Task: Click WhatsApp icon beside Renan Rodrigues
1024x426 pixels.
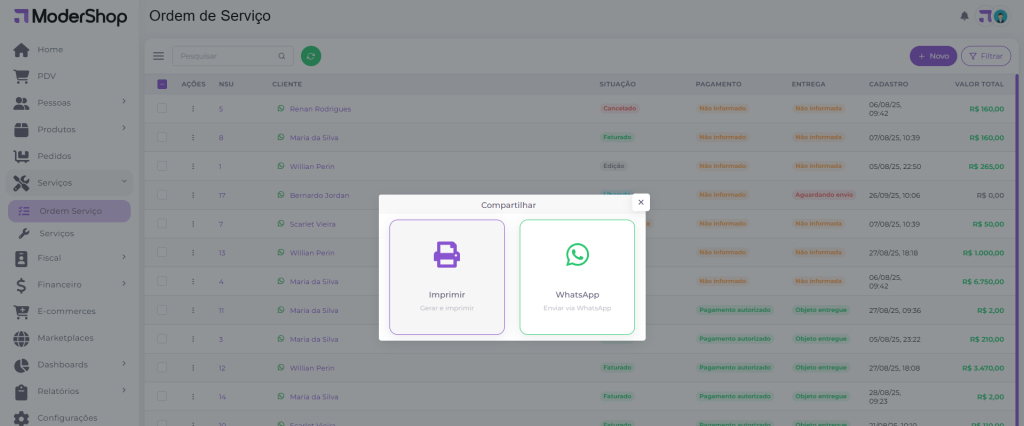Action: [x=281, y=108]
